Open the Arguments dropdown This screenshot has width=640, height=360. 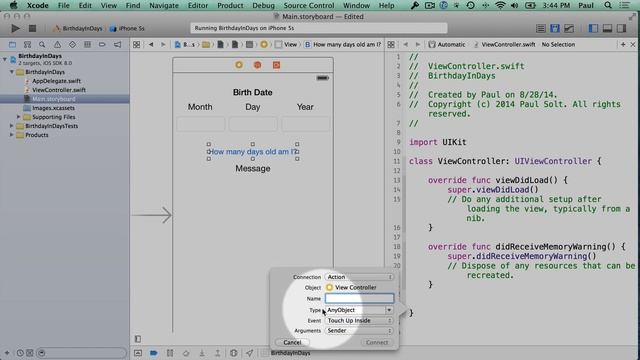(x=359, y=331)
